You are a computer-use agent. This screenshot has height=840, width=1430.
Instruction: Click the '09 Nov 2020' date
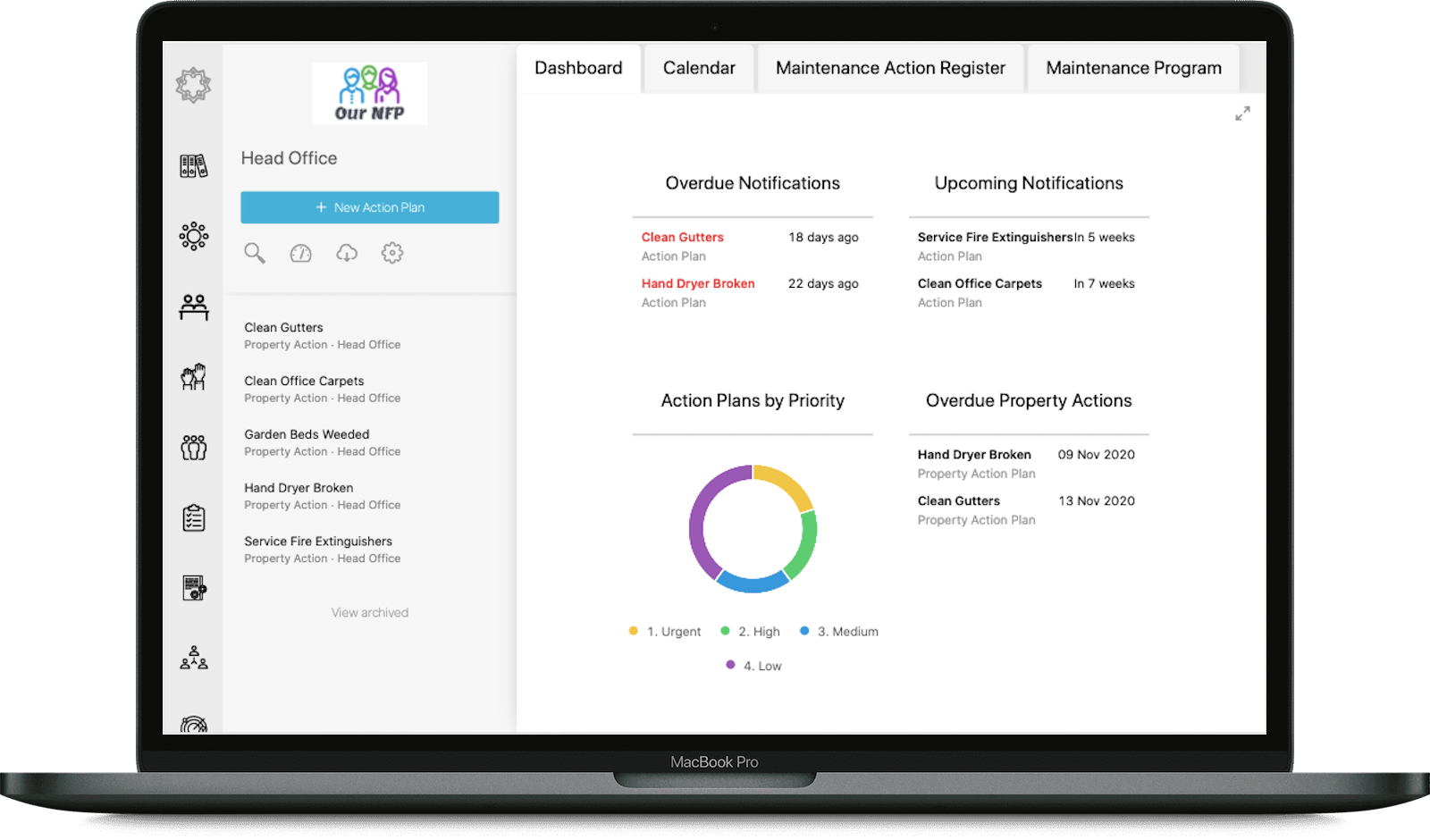pos(1097,455)
